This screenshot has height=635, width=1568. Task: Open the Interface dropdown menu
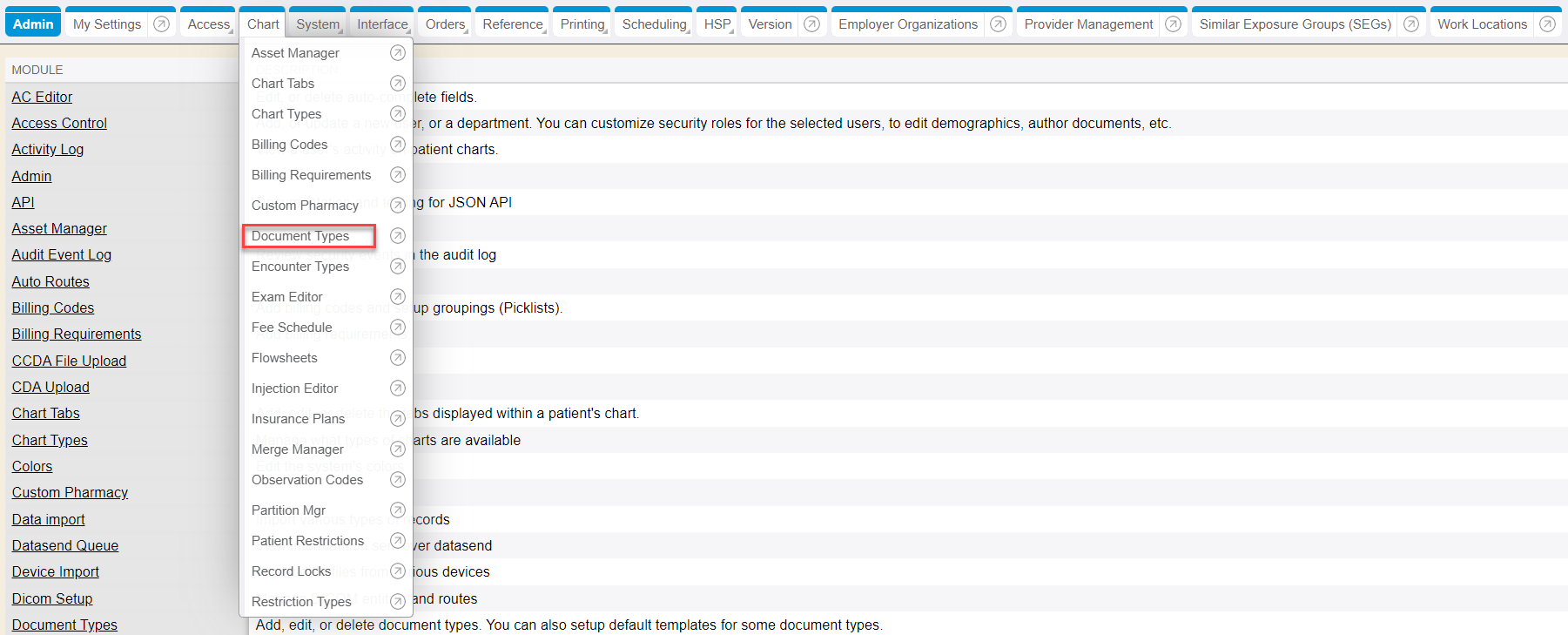382,24
